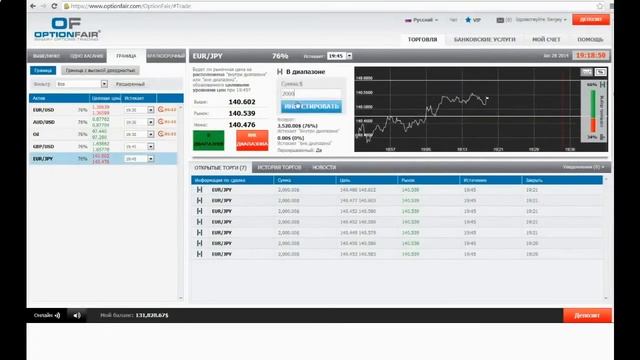Image resolution: width=640 pixels, height=360 pixels.
Task: Click the range icon of the fifth open trade
Action: pyautogui.click(x=200, y=232)
